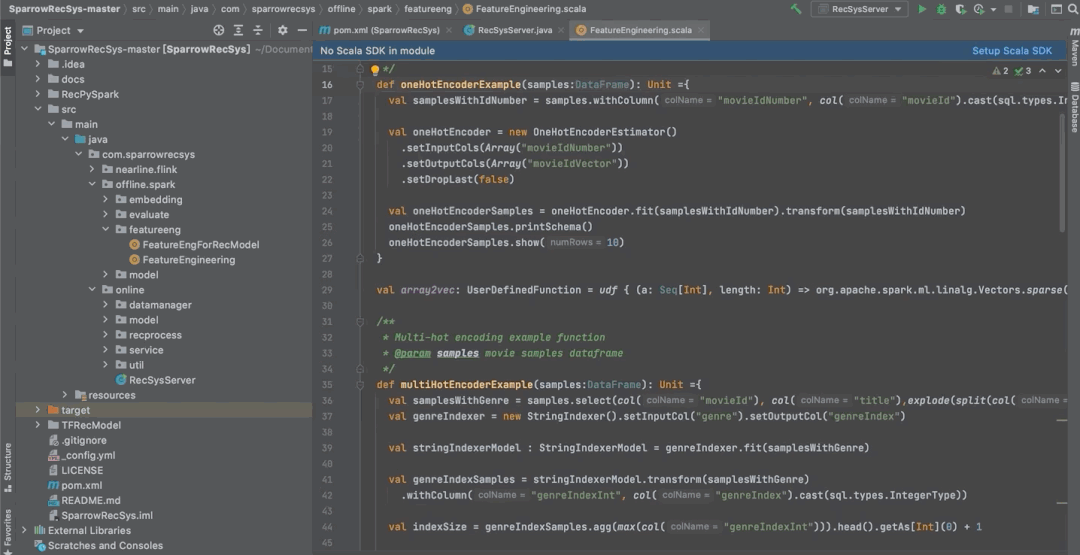Screen dimensions: 1080x555
Task: Start debugging with the bug icon
Action: click(941, 9)
